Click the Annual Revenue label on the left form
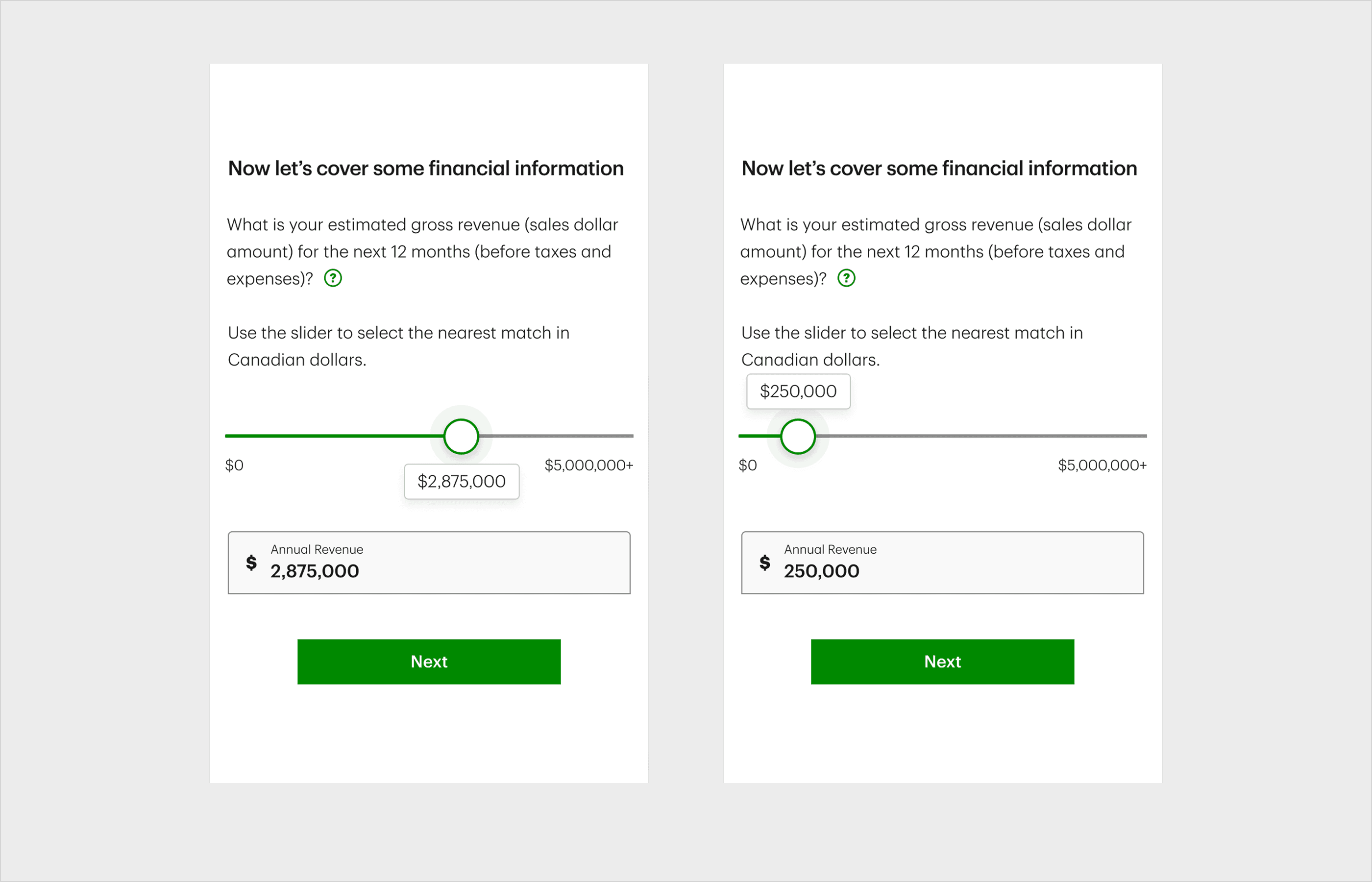 click(316, 549)
